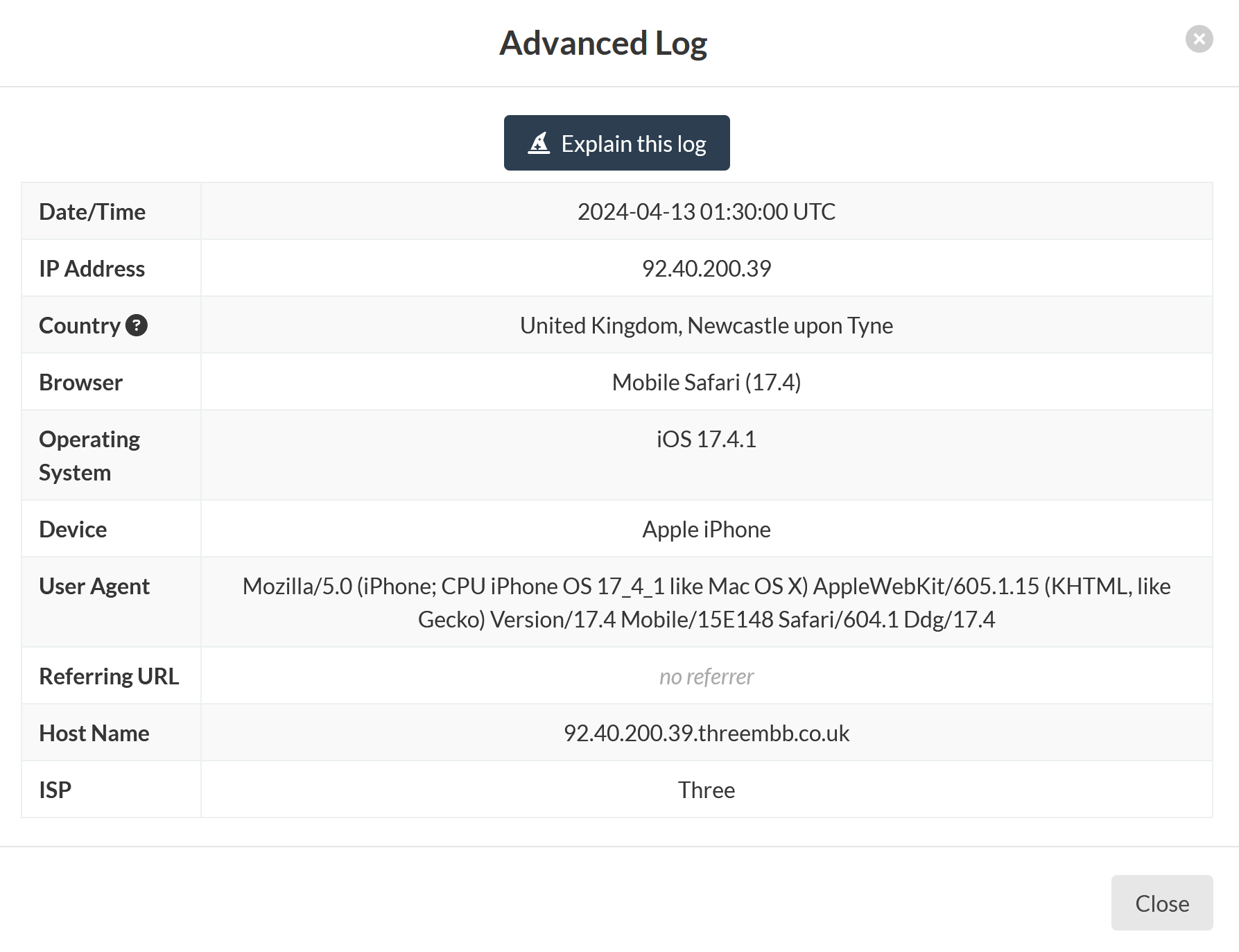Click United Kingdom, Newcastle upon Tyne value

tap(706, 325)
